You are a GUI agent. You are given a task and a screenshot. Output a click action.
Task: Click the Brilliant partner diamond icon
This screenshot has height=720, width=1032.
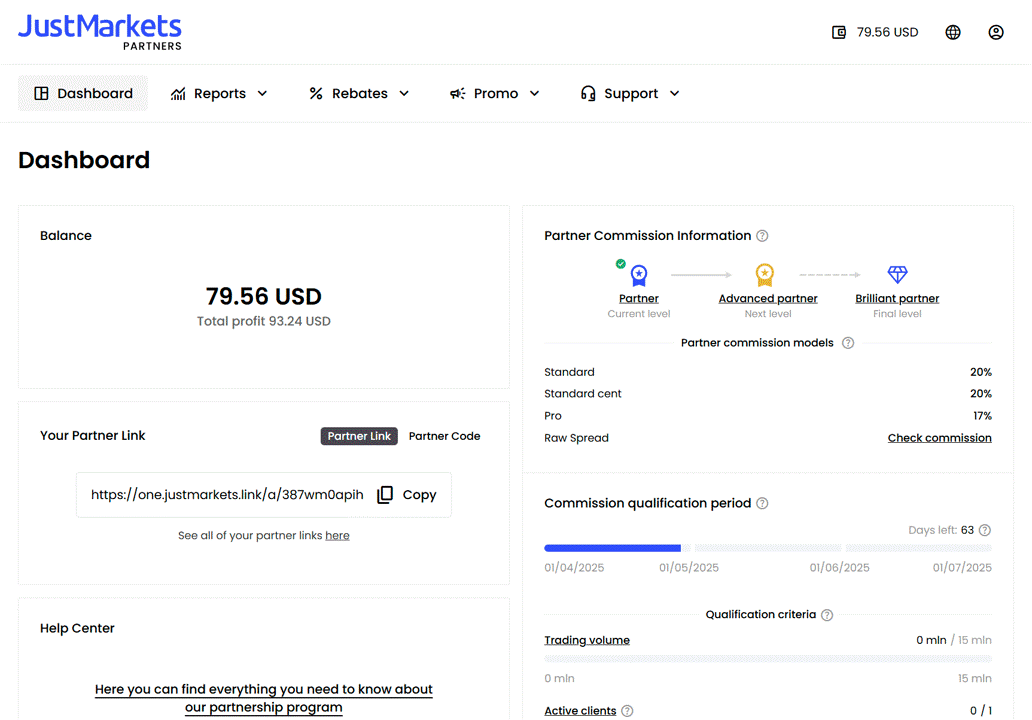(x=897, y=274)
